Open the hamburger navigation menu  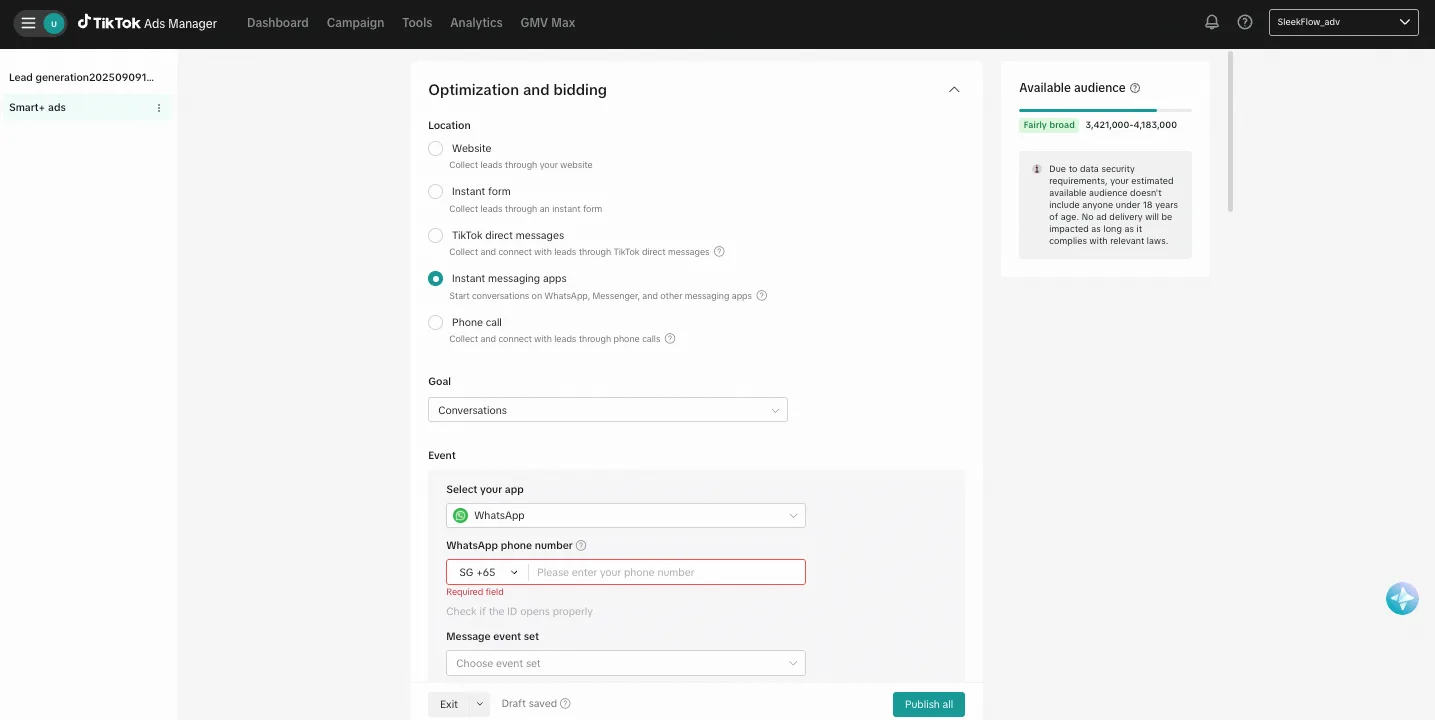pos(29,21)
